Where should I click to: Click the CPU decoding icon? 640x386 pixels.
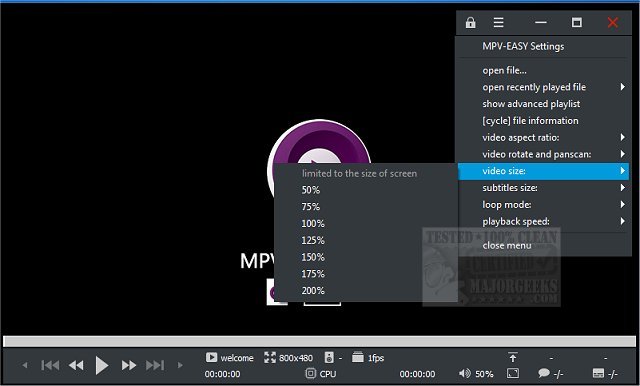(x=311, y=373)
